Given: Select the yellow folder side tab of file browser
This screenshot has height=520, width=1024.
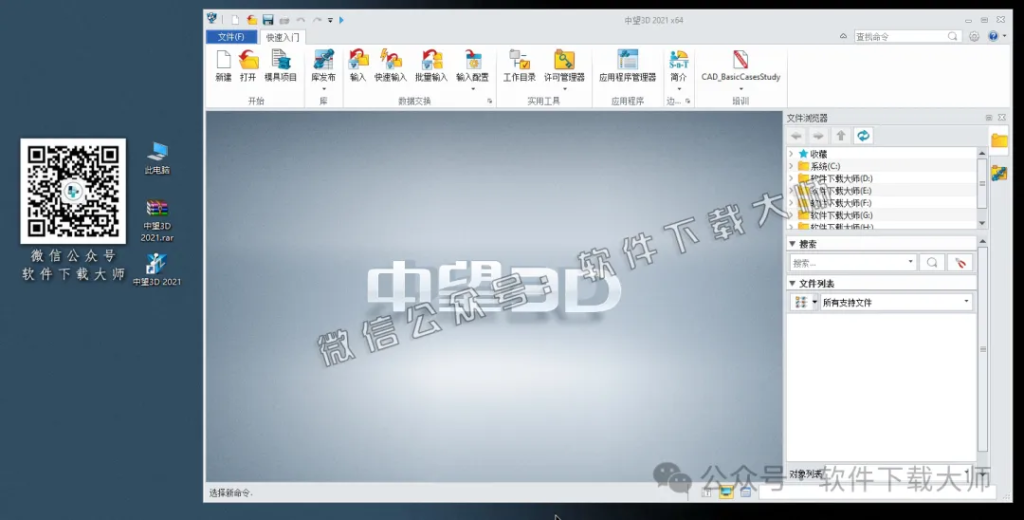Looking at the screenshot, I should [x=999, y=140].
